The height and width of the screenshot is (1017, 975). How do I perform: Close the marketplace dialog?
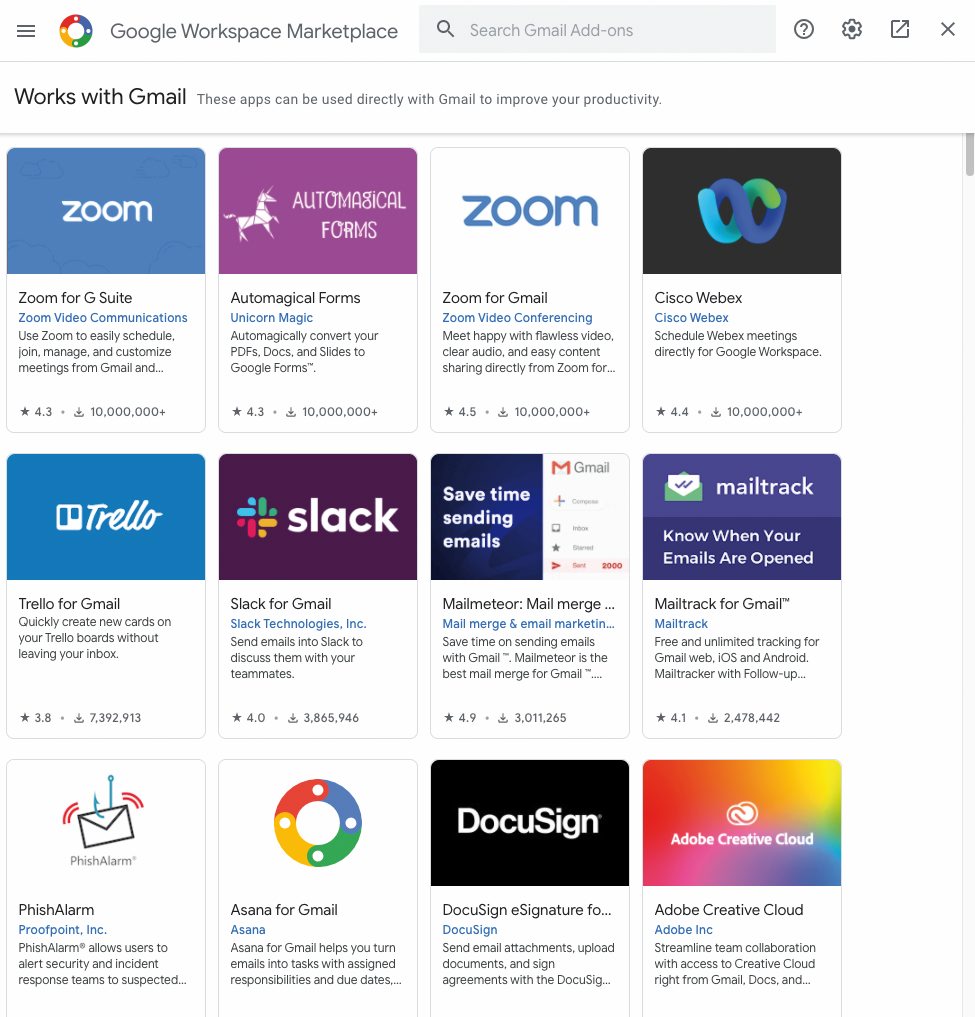pos(948,29)
